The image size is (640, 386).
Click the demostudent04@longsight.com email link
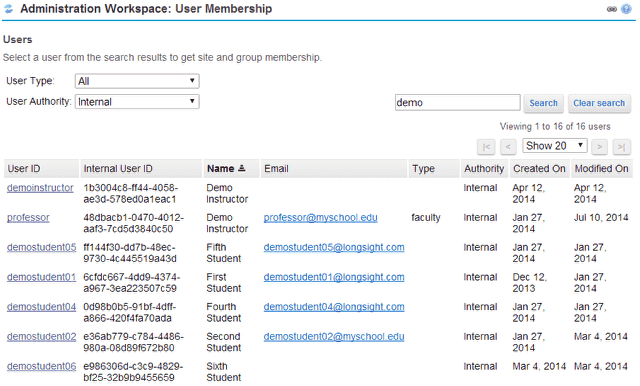[x=334, y=307]
